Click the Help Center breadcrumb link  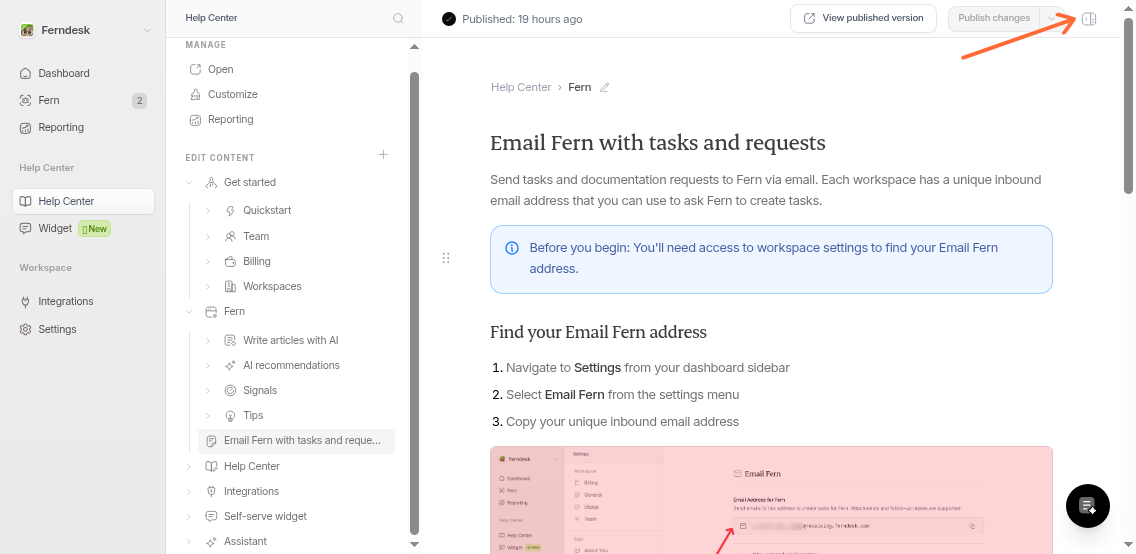click(521, 87)
